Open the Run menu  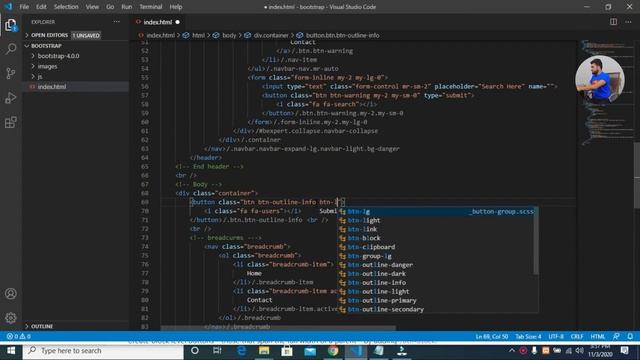tap(127, 7)
